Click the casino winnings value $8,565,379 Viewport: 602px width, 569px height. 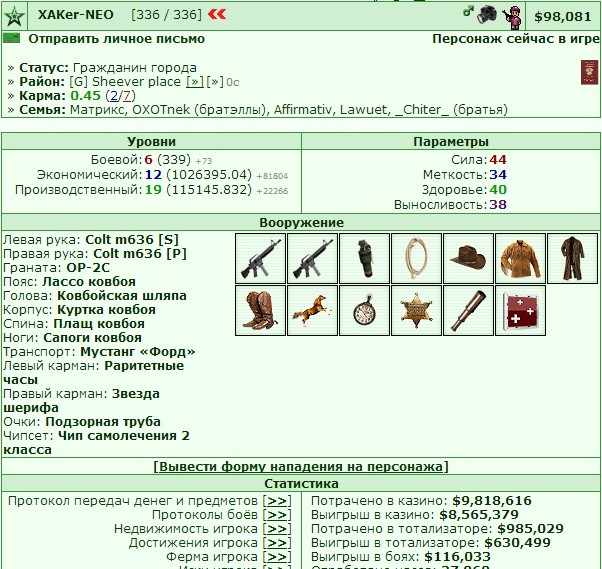[479, 514]
